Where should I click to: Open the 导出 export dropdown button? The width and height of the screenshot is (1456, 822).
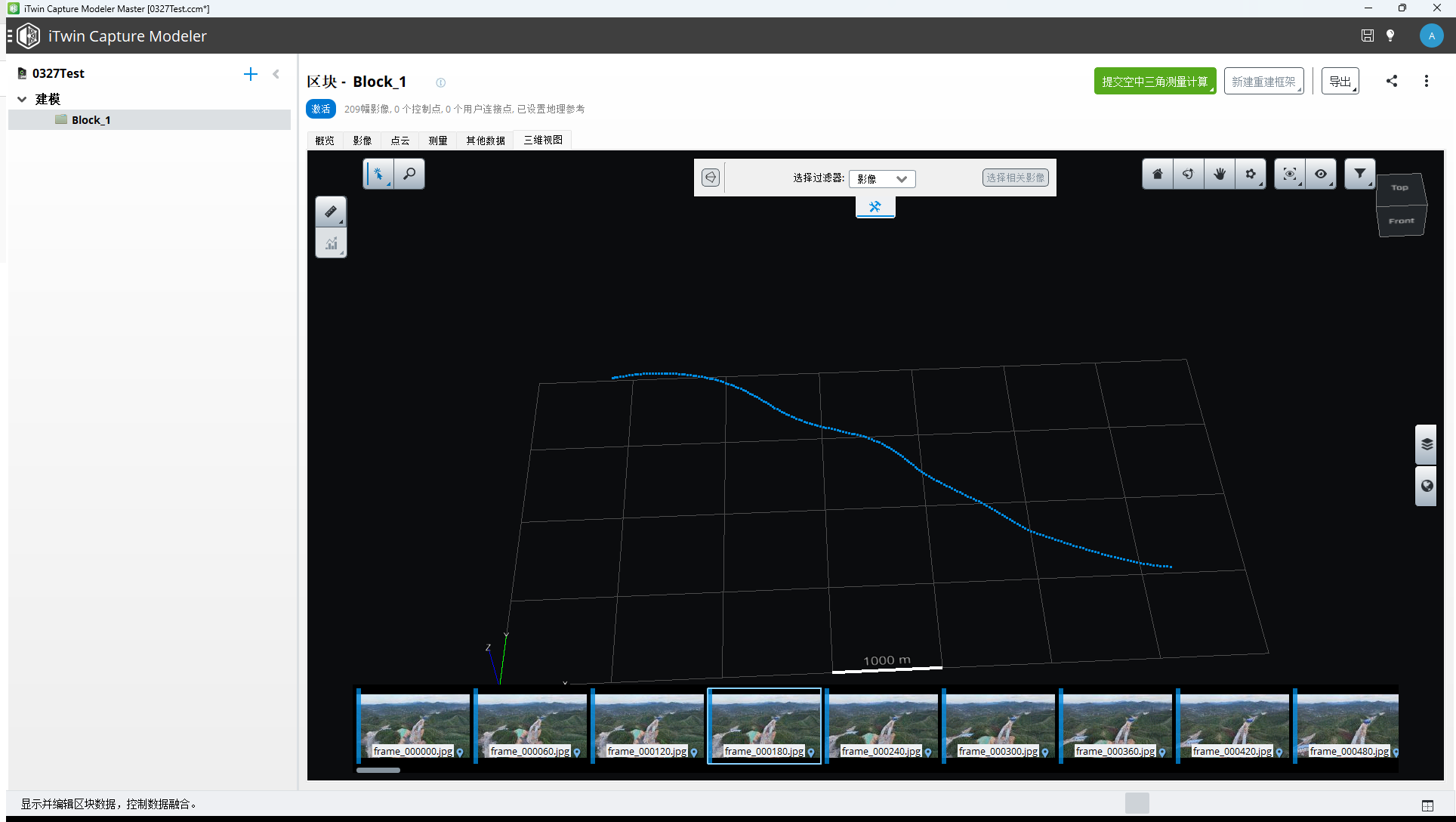1340,82
